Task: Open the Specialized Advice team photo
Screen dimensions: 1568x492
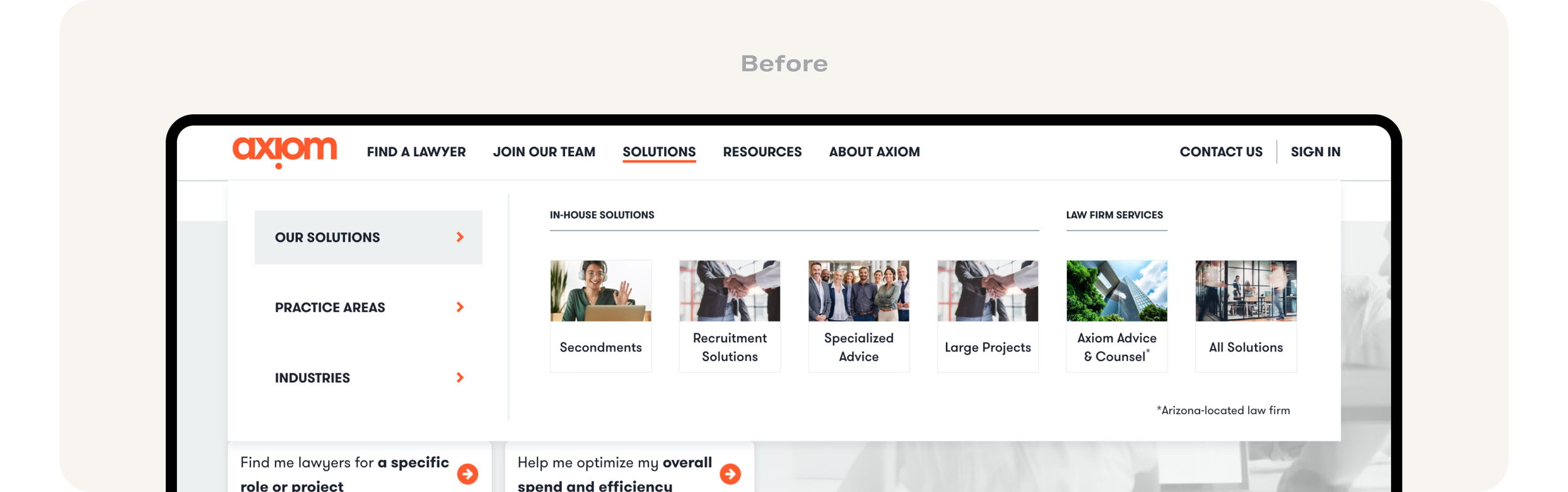Action: 859,291
